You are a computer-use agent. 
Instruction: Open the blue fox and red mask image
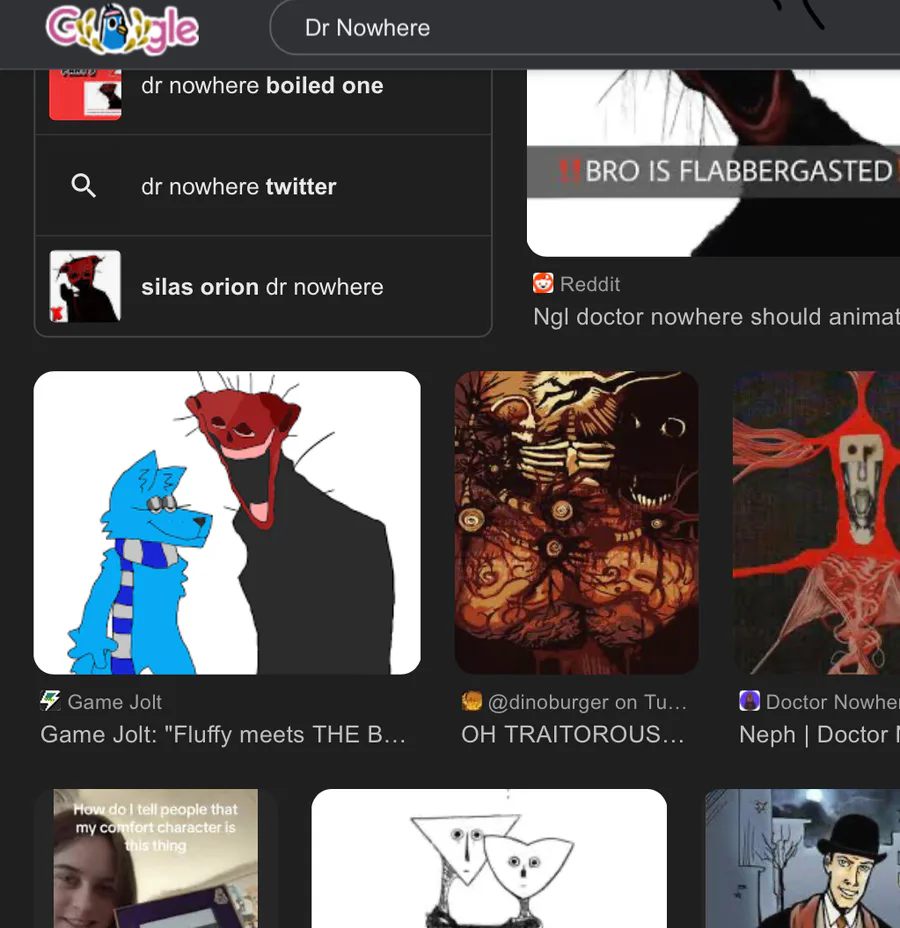[x=227, y=523]
